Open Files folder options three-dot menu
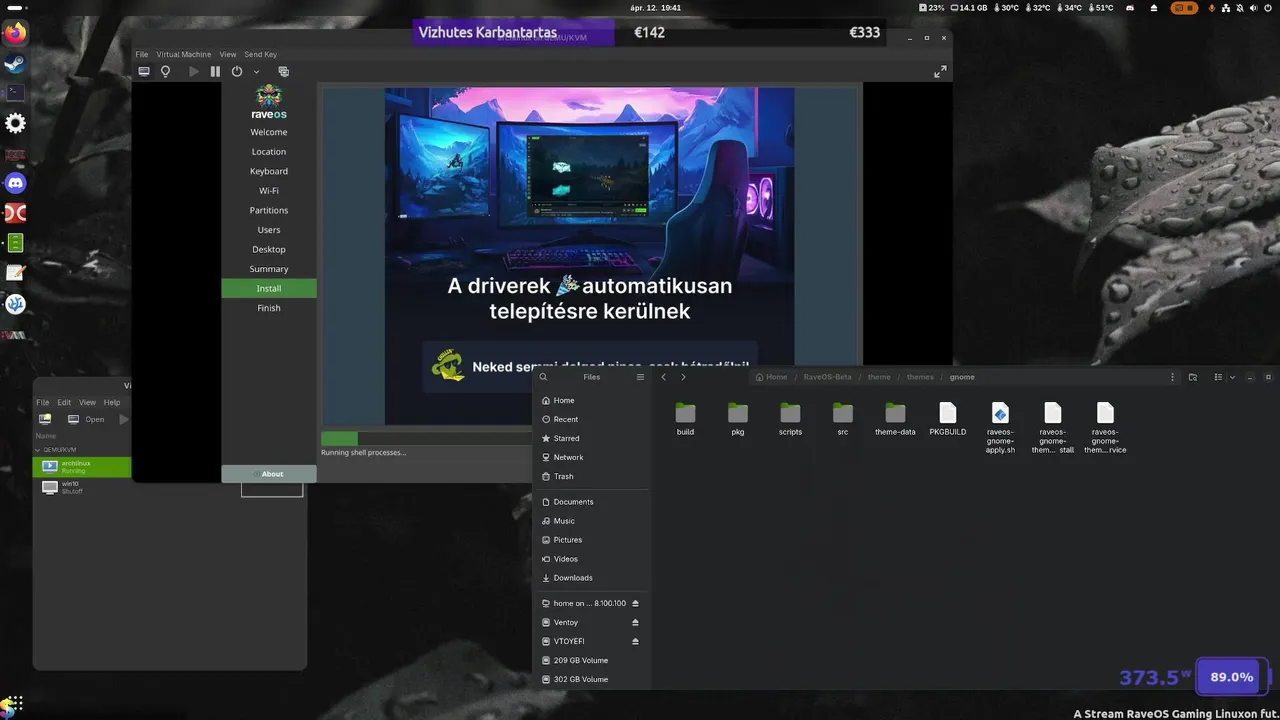This screenshot has height=720, width=1280. pyautogui.click(x=1173, y=377)
